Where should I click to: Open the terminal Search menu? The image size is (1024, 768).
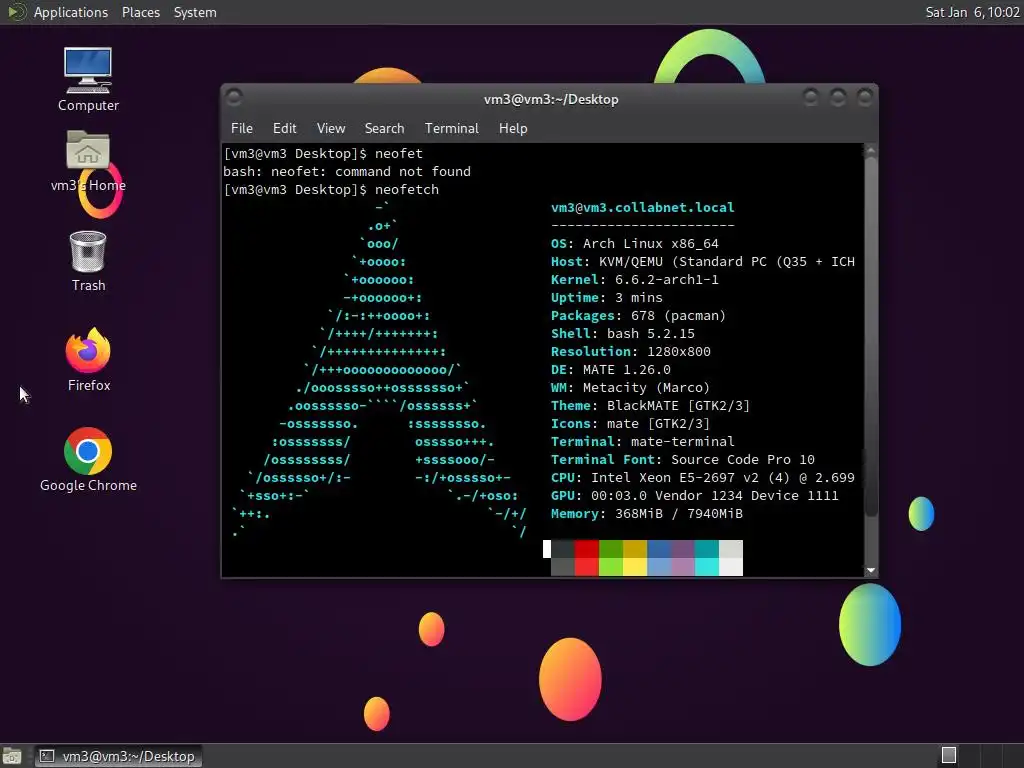click(385, 129)
